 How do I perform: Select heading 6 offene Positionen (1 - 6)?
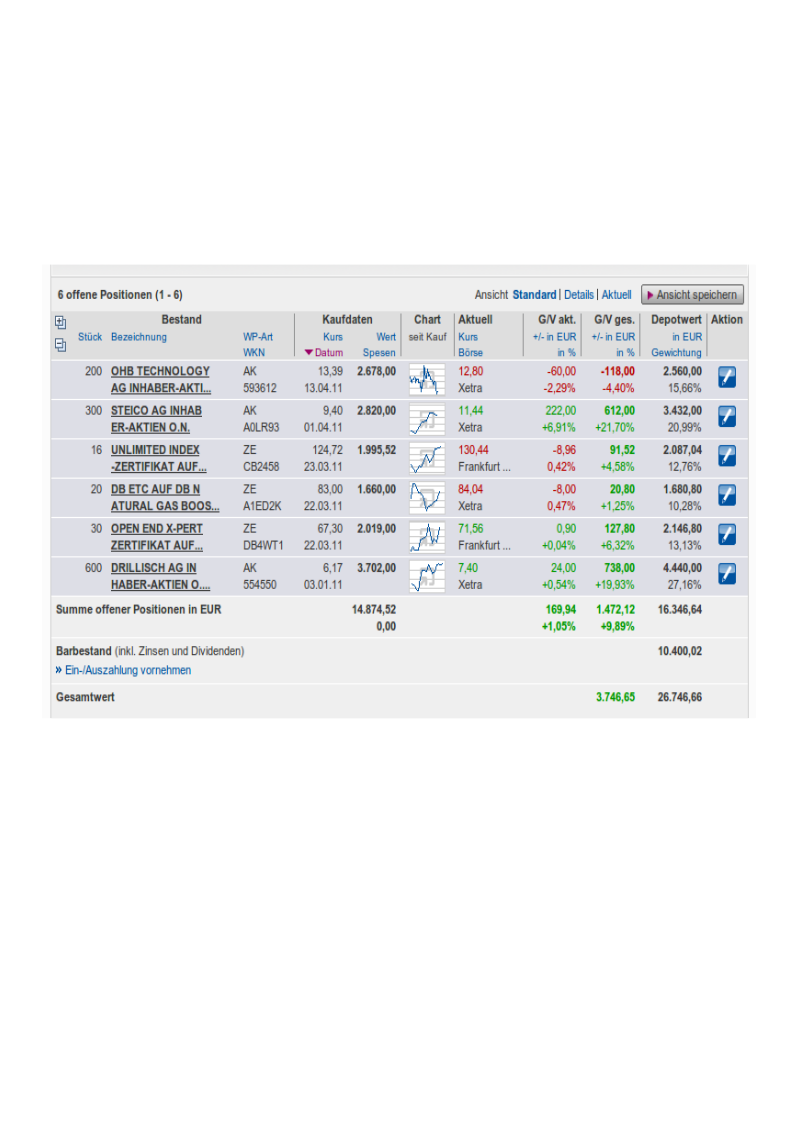[120, 294]
